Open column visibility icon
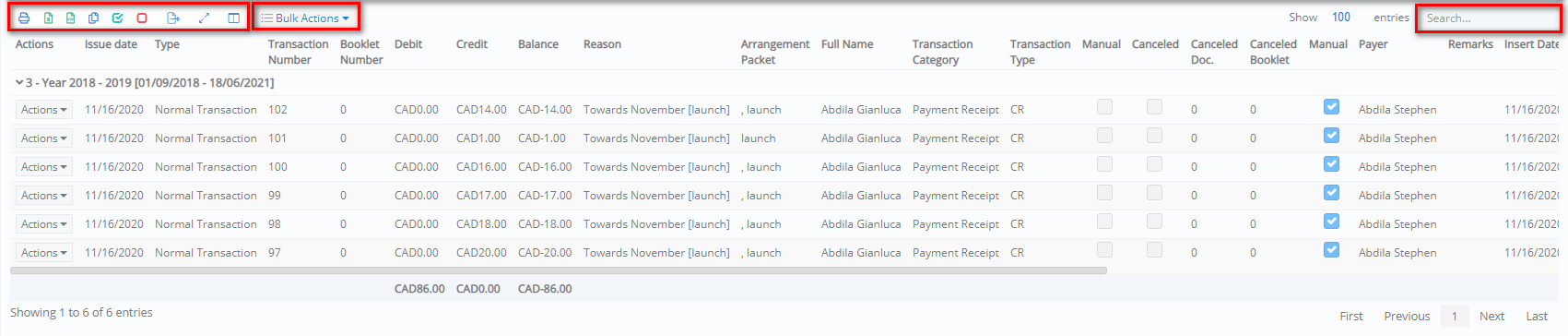 [x=234, y=18]
